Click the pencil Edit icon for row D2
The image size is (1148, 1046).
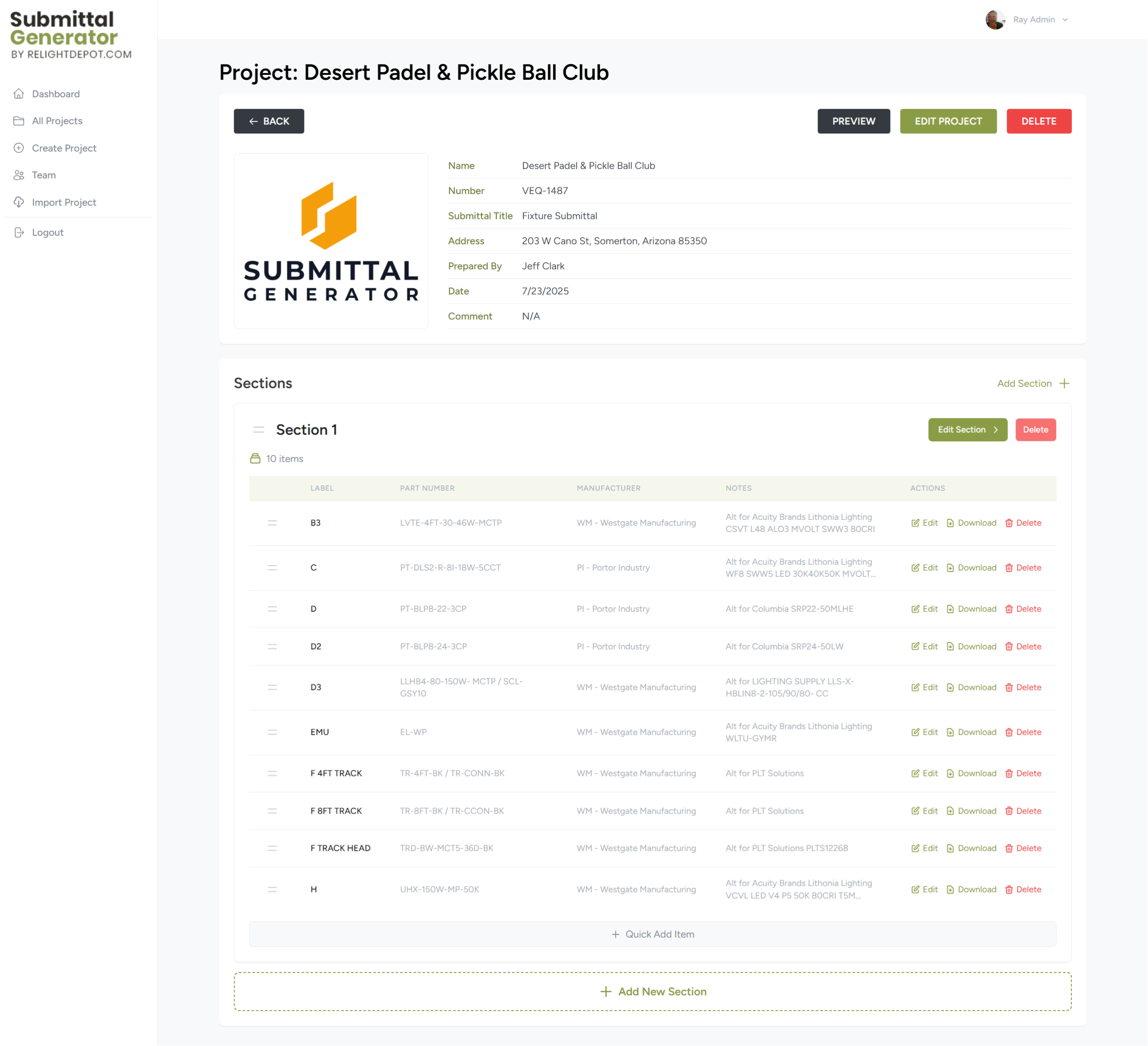coord(915,647)
